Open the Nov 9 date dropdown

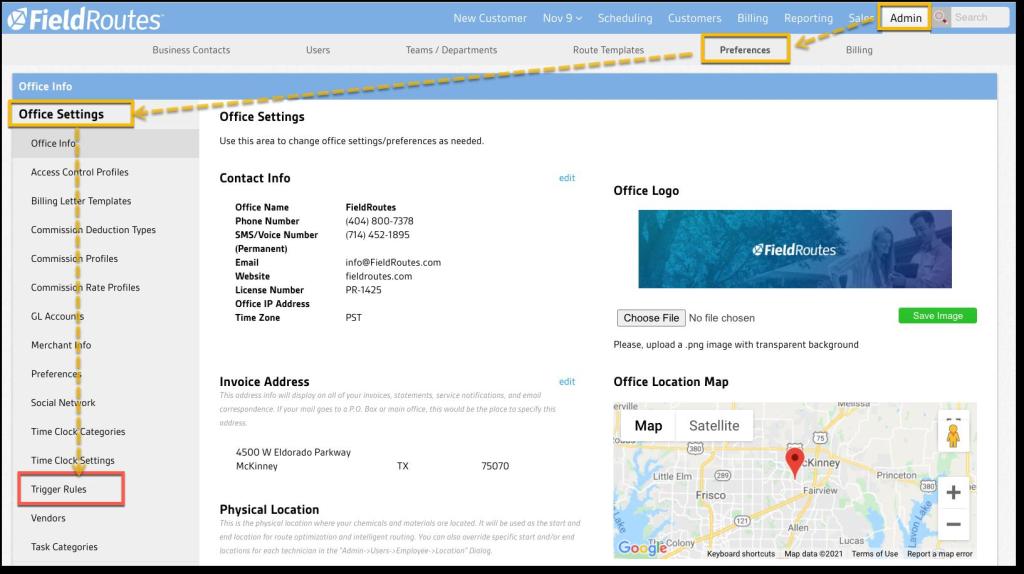[562, 18]
